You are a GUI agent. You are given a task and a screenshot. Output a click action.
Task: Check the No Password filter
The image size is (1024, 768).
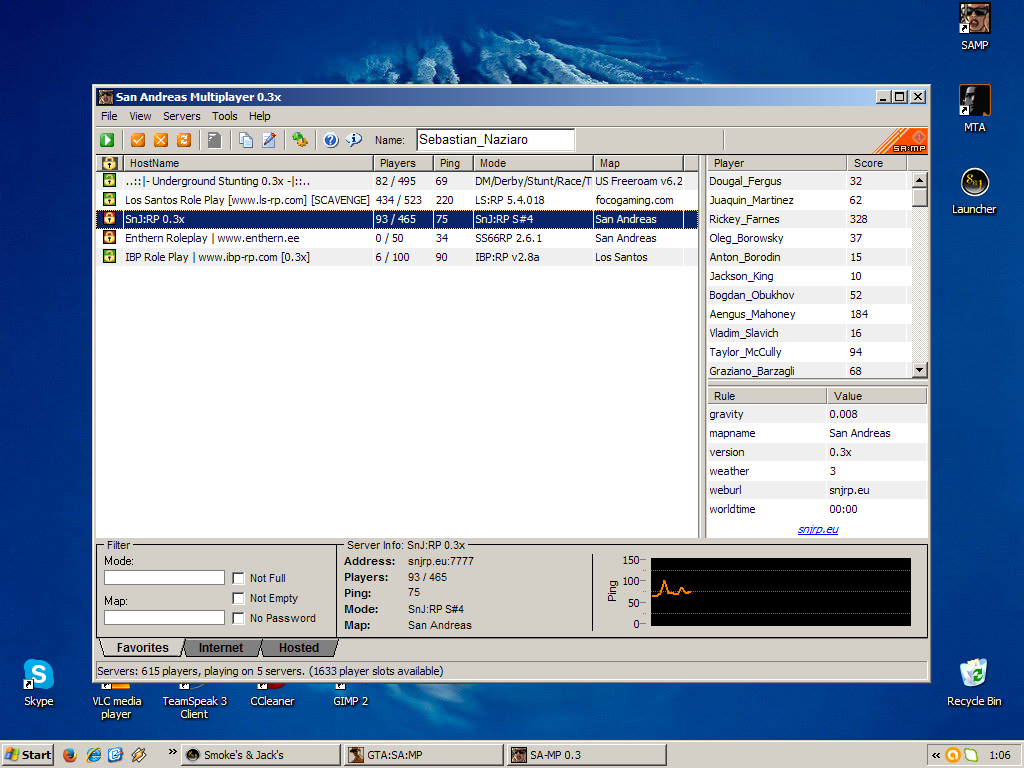pyautogui.click(x=238, y=618)
